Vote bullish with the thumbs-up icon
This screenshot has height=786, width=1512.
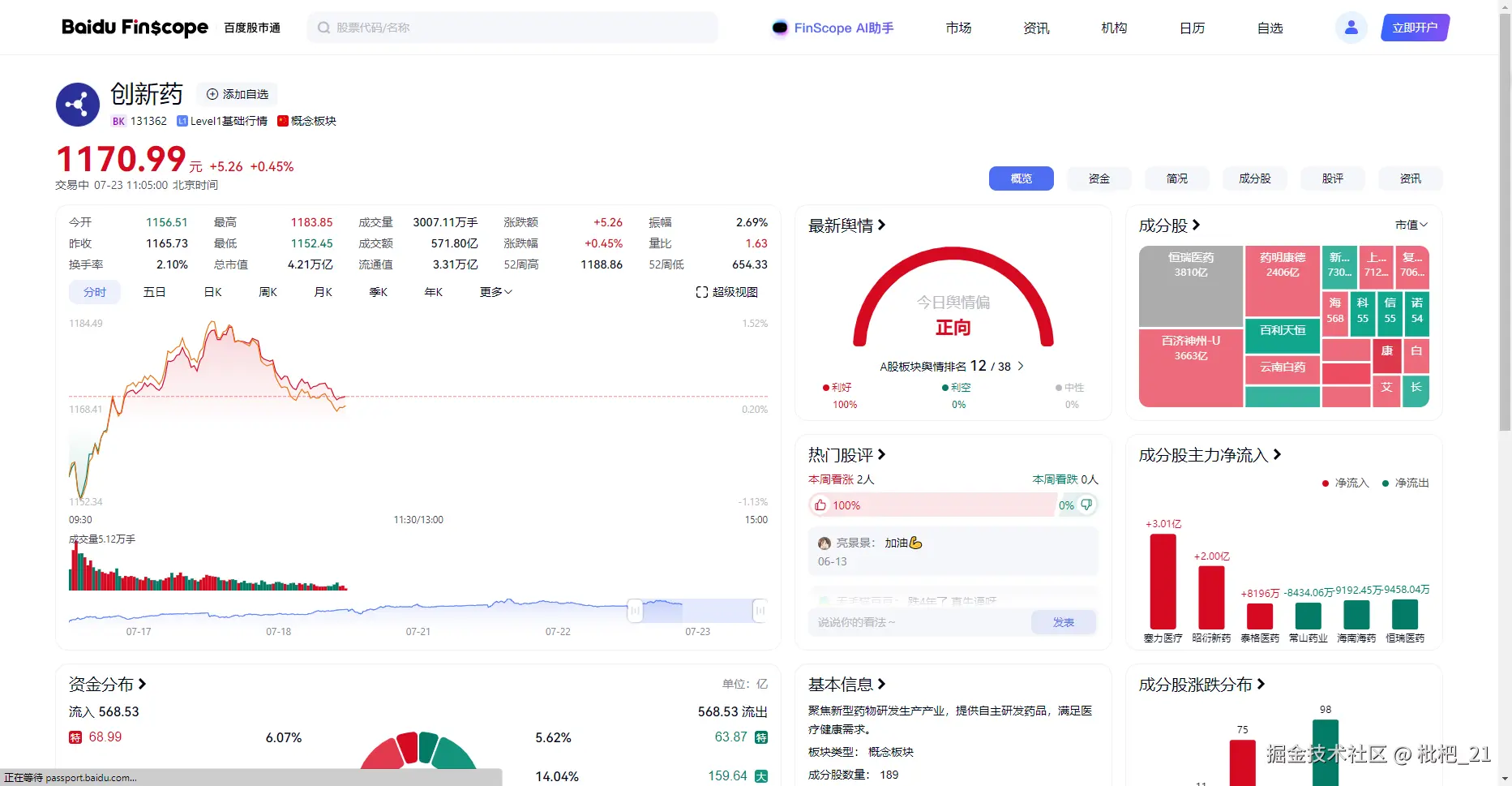820,505
